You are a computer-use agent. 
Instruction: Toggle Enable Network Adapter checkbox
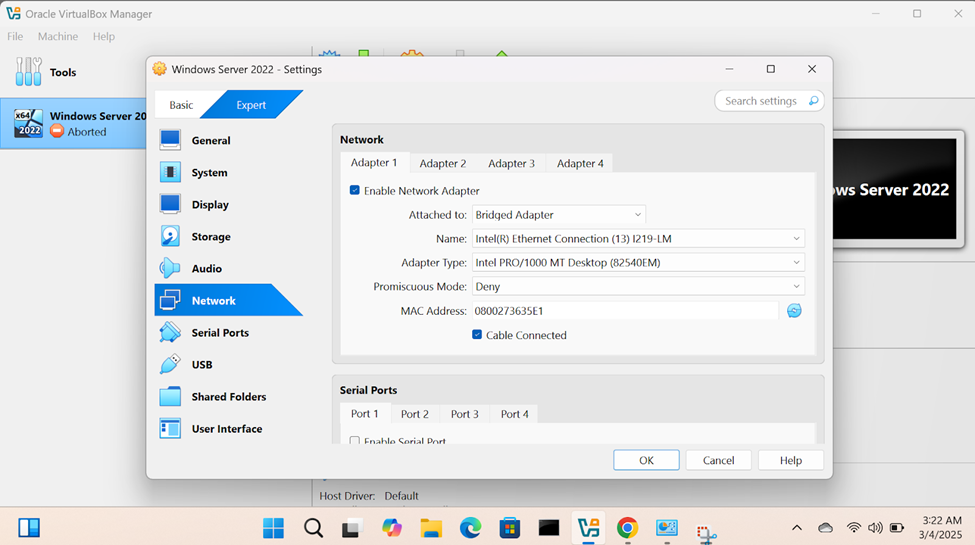[x=354, y=190]
